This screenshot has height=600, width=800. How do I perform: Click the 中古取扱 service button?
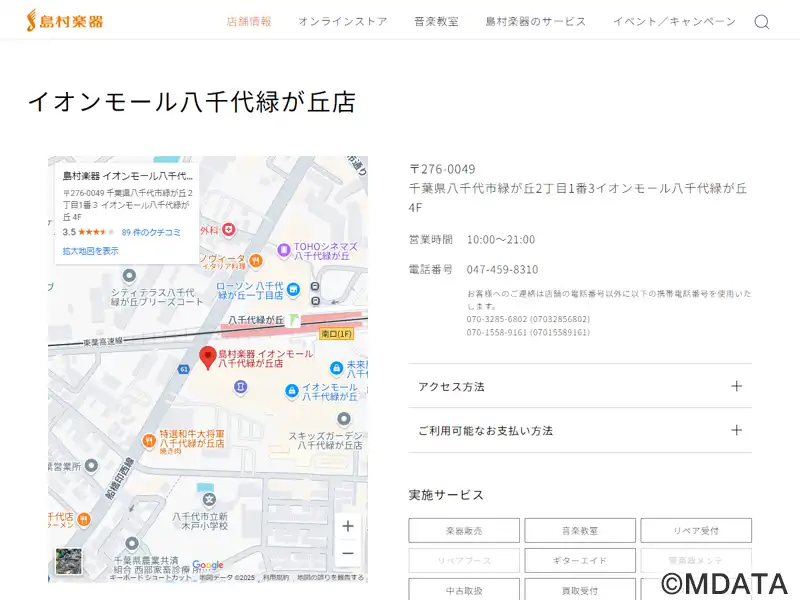pyautogui.click(x=464, y=590)
